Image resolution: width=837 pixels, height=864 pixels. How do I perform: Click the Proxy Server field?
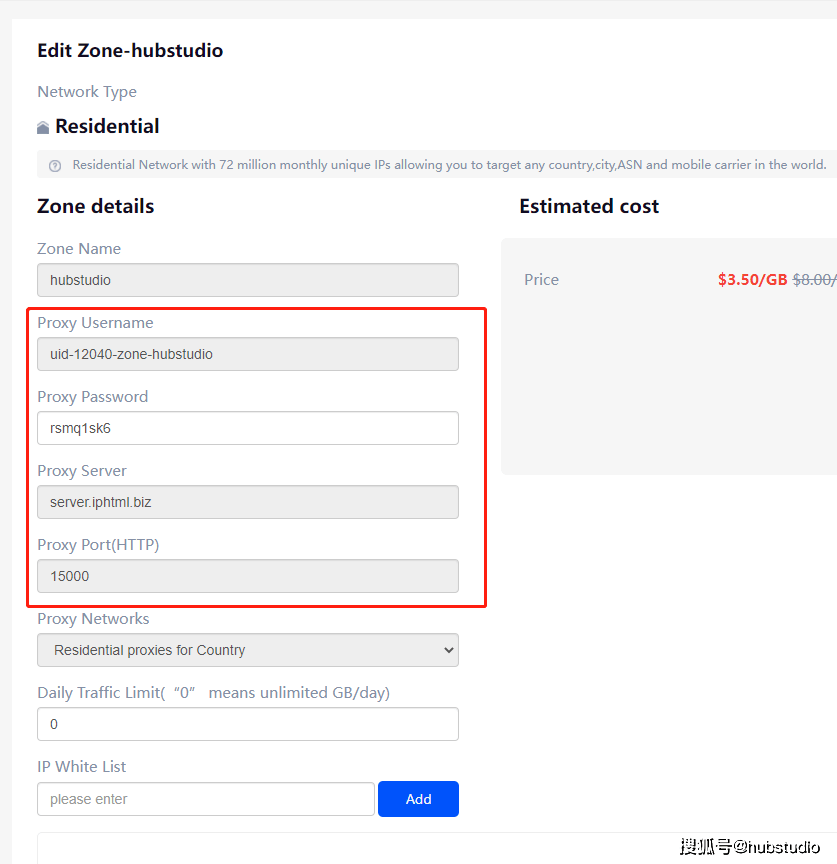coord(247,502)
